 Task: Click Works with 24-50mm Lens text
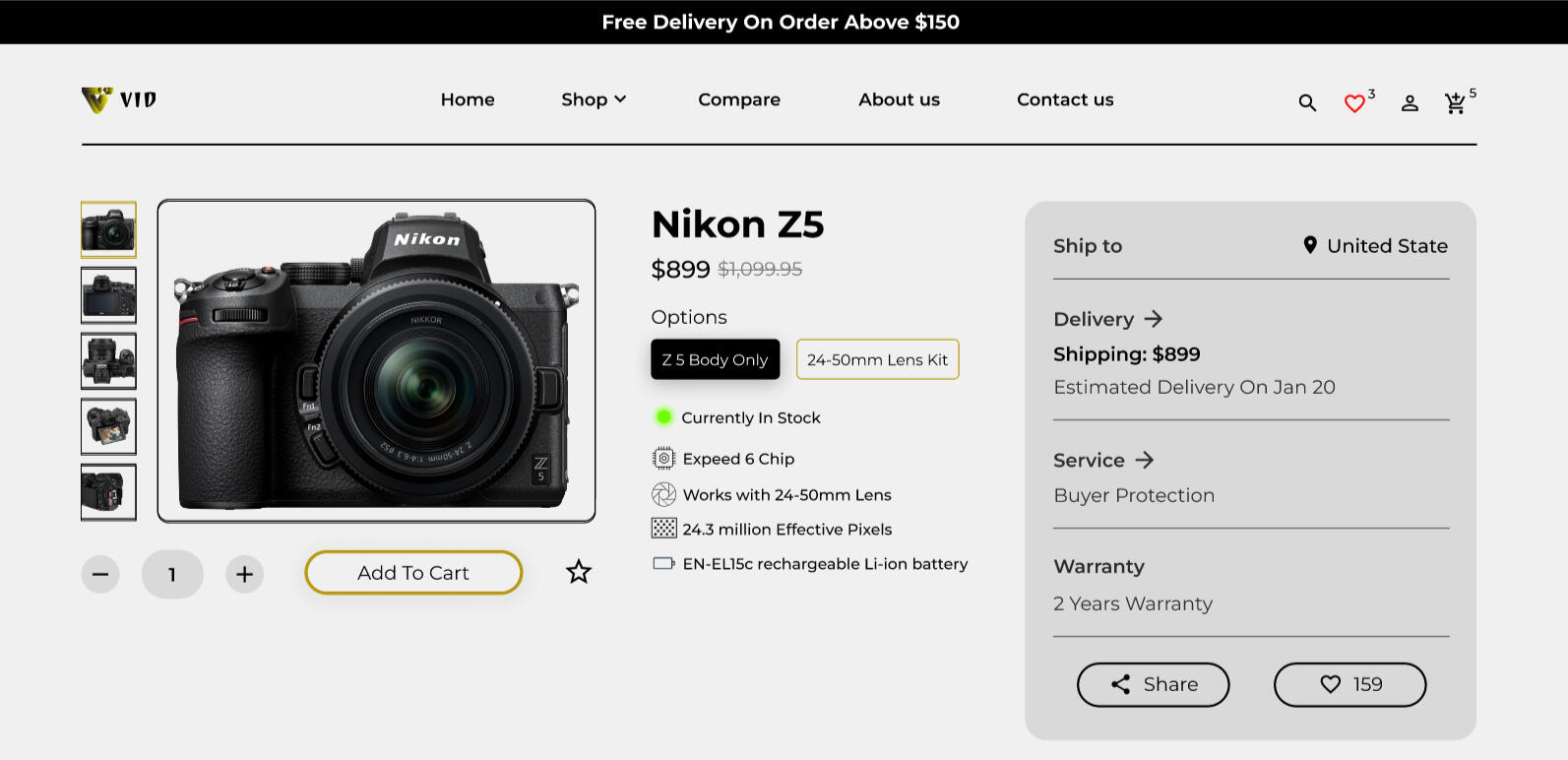pyautogui.click(x=787, y=494)
